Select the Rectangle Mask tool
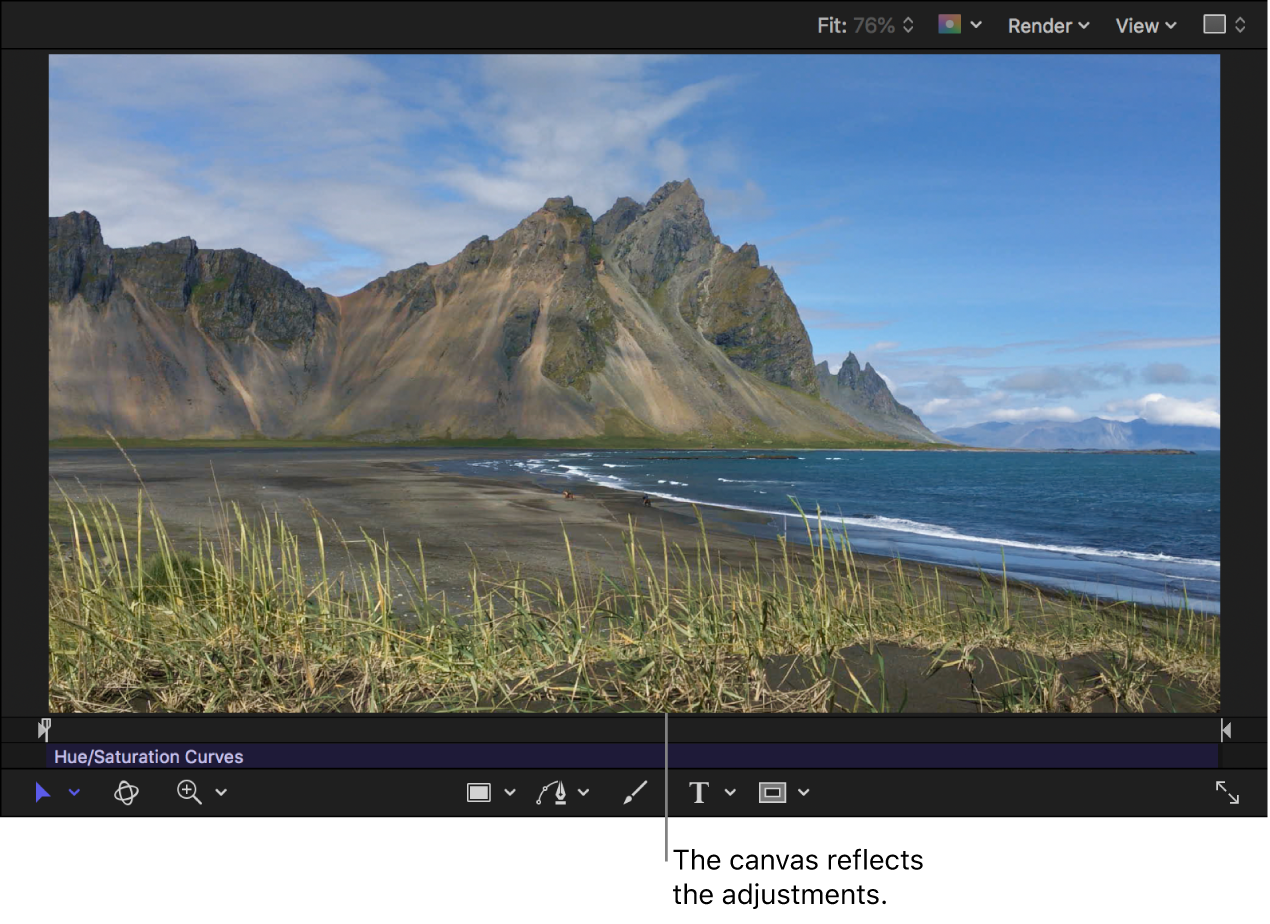Image resolution: width=1270 pixels, height=924 pixels. 772,793
